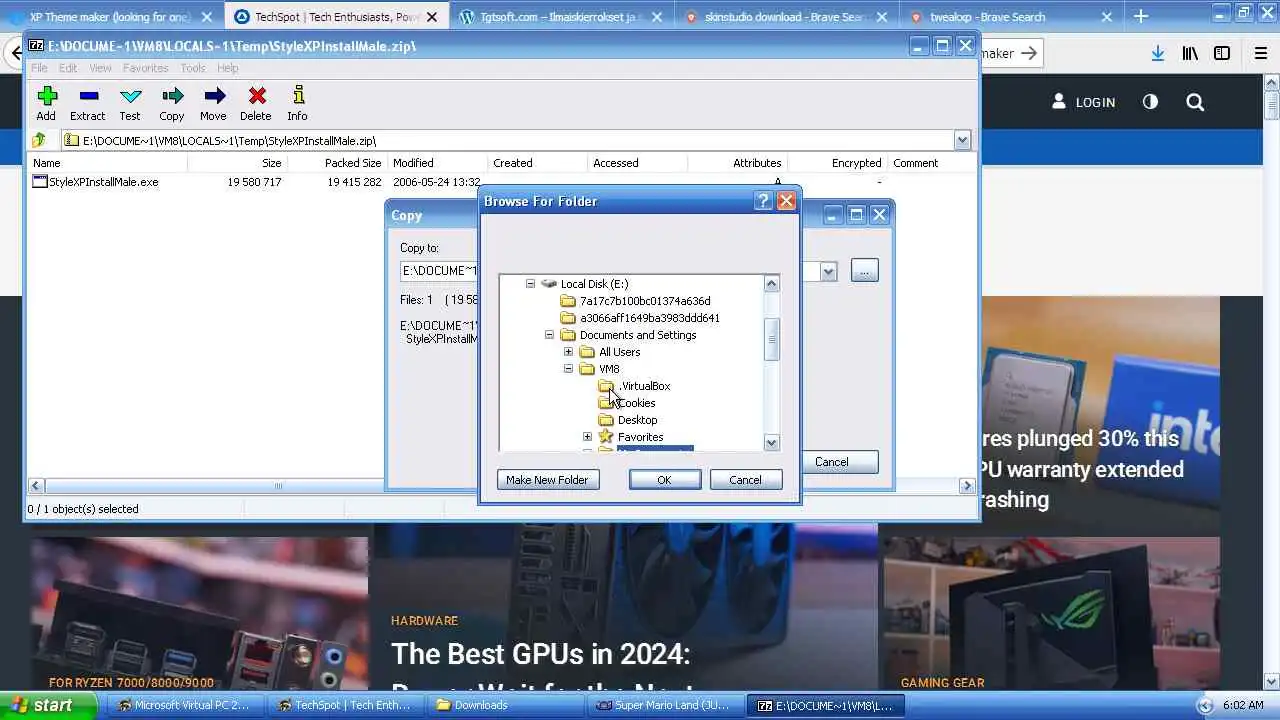Click Cancel in Browse For Folder

pos(745,480)
